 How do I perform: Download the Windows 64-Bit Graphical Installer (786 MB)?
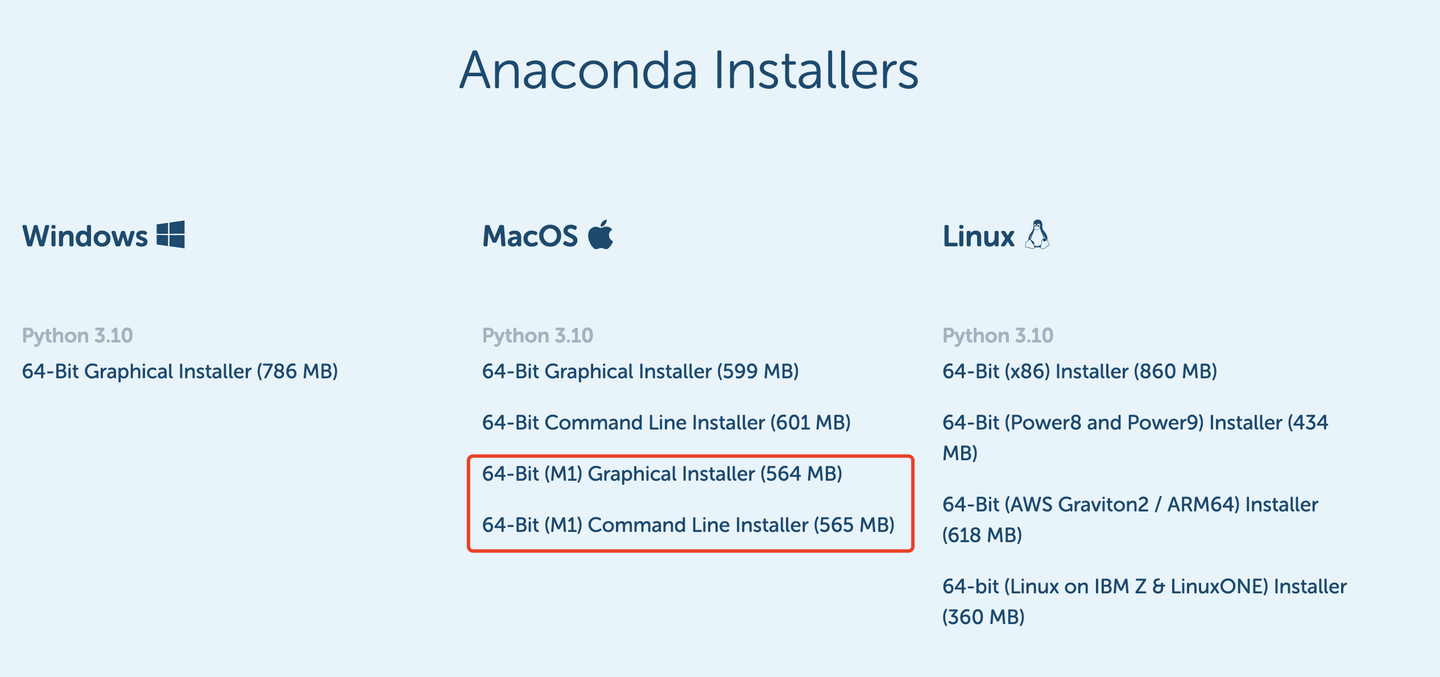180,371
